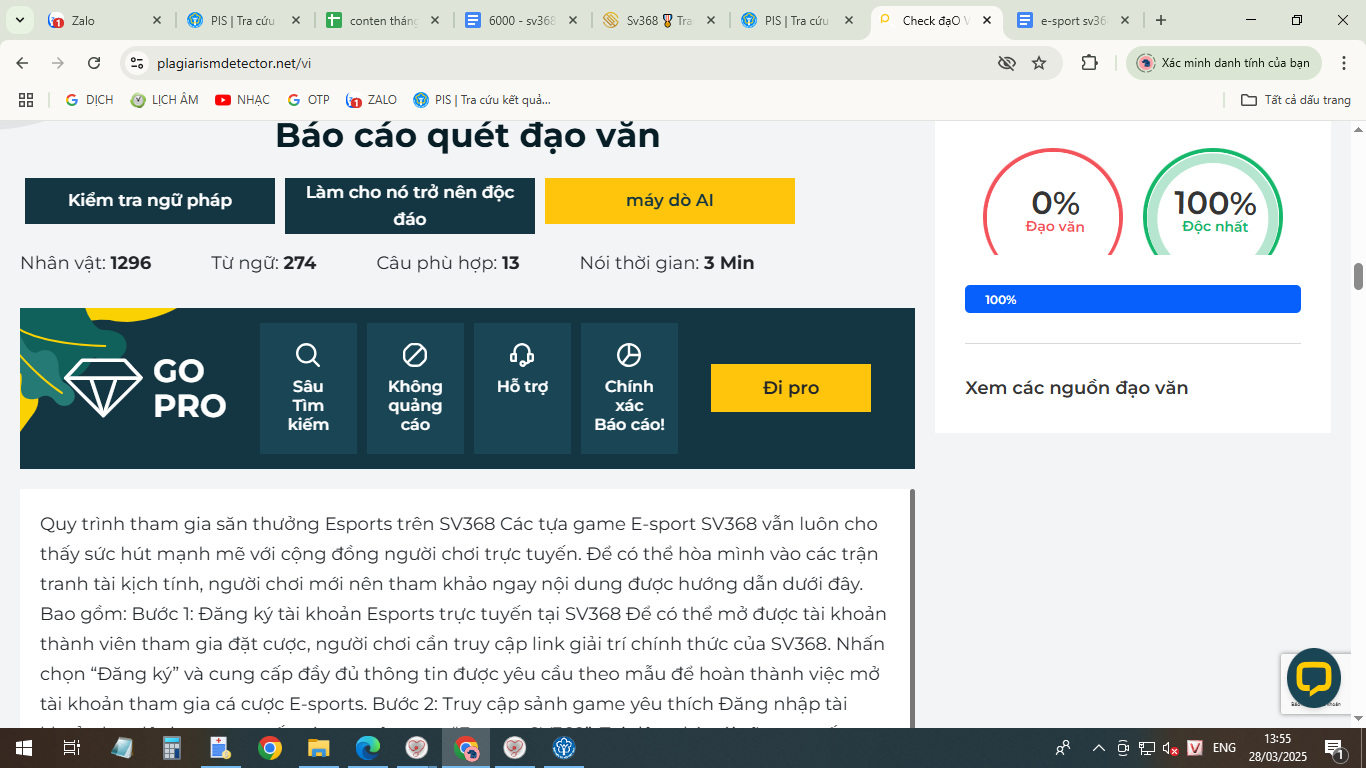This screenshot has width=1366, height=768.
Task: Open the notification center icon
Action: click(x=1334, y=748)
